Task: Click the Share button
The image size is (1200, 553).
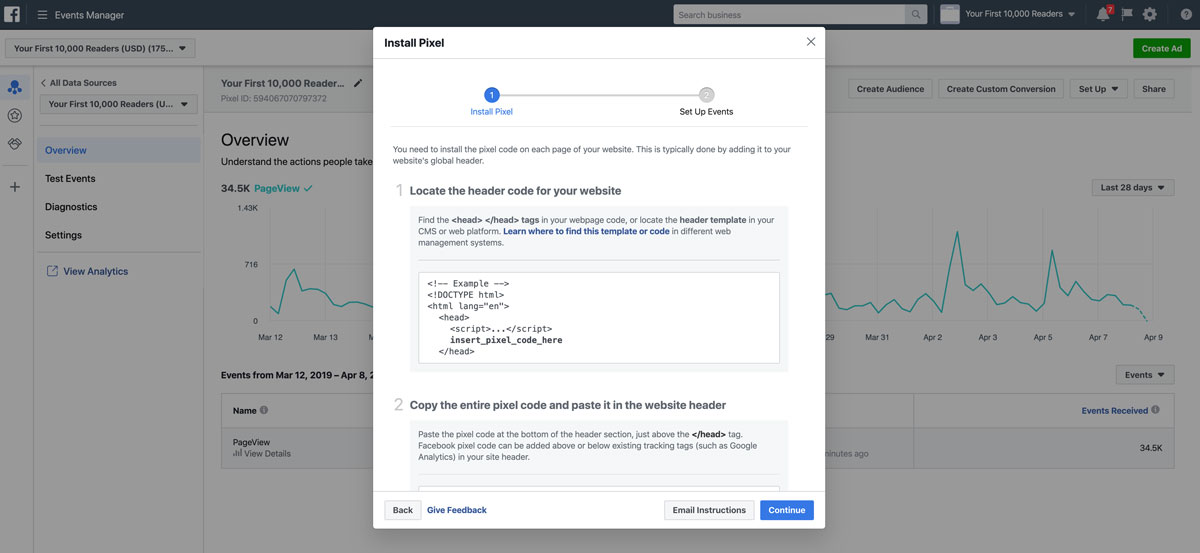Action: coord(1154,89)
